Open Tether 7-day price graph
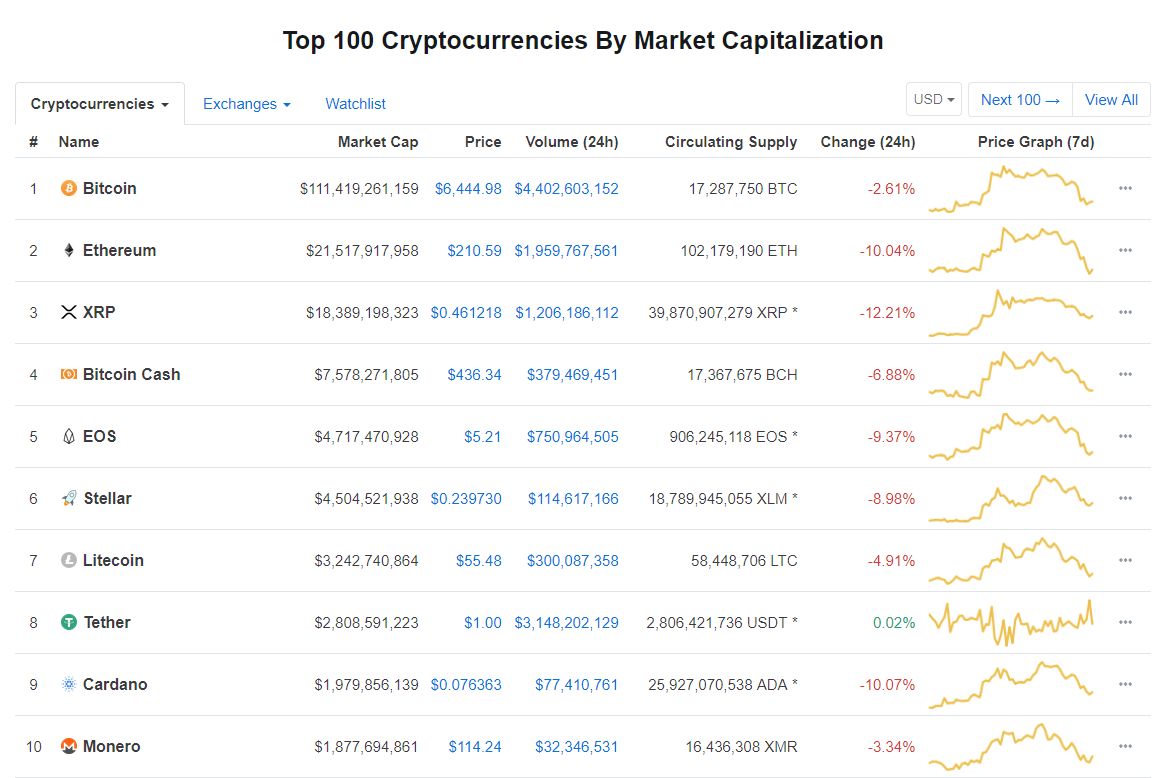 tap(1011, 622)
